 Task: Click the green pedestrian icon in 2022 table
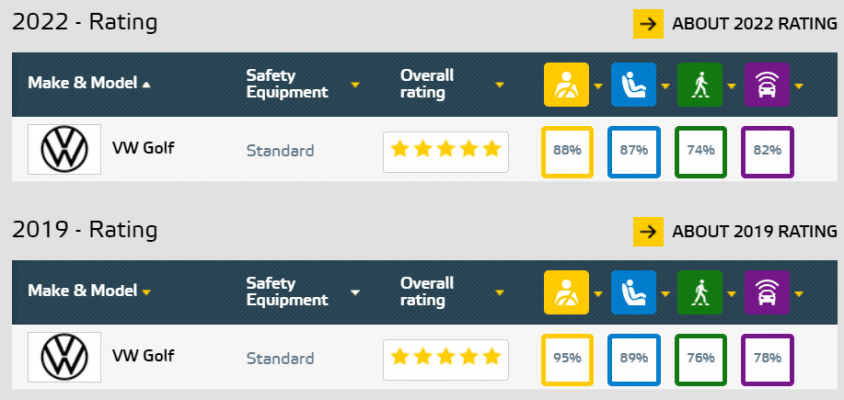point(700,85)
